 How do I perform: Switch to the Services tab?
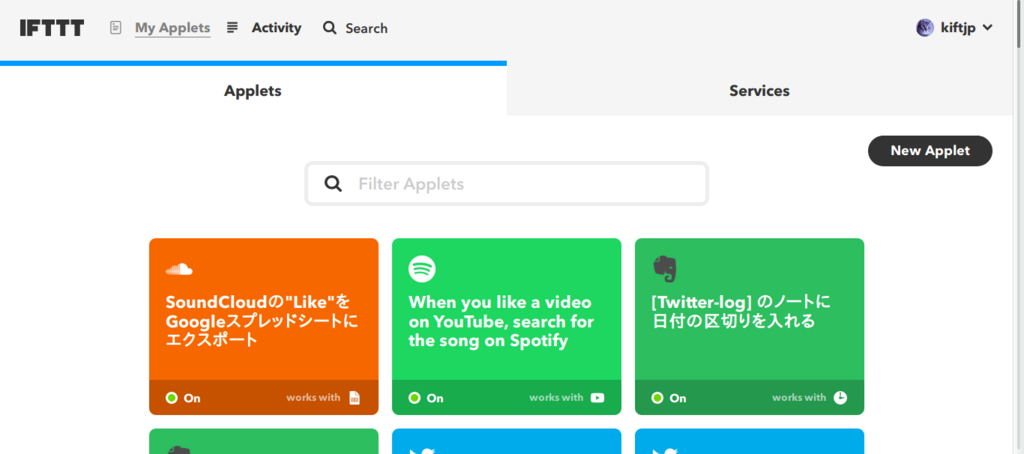(759, 91)
